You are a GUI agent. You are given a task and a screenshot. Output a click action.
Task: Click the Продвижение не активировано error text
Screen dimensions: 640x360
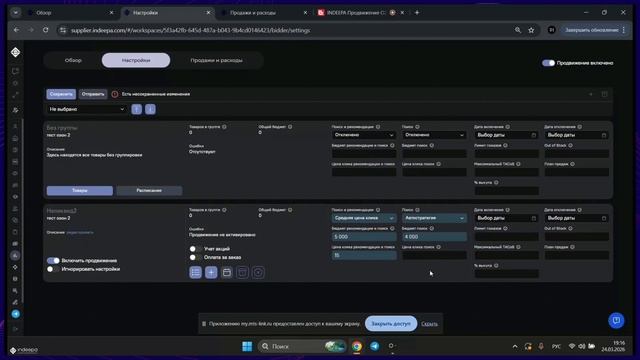222,235
